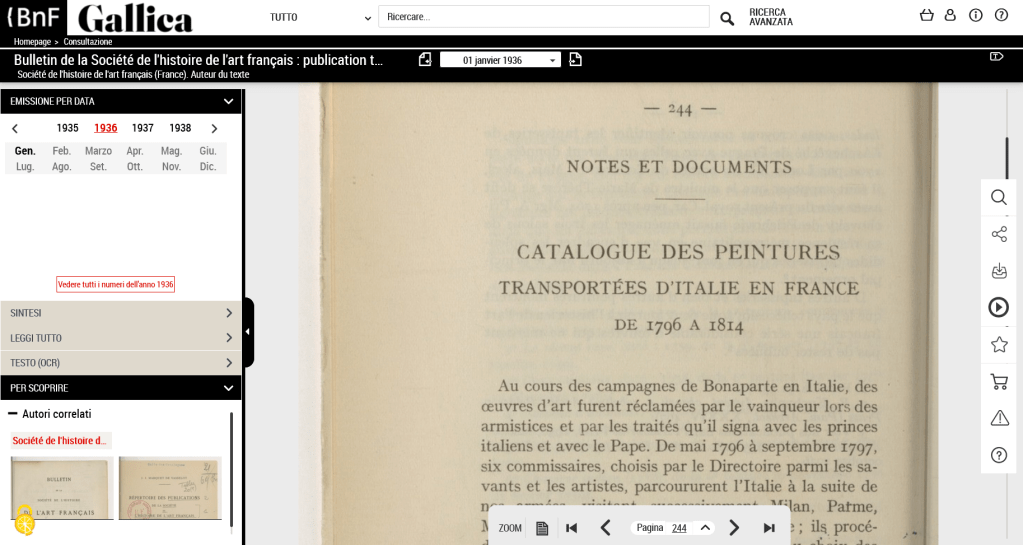This screenshot has height=545, width=1023.
Task: Expand the 'Testo (OCR)' panel
Action: click(120, 363)
